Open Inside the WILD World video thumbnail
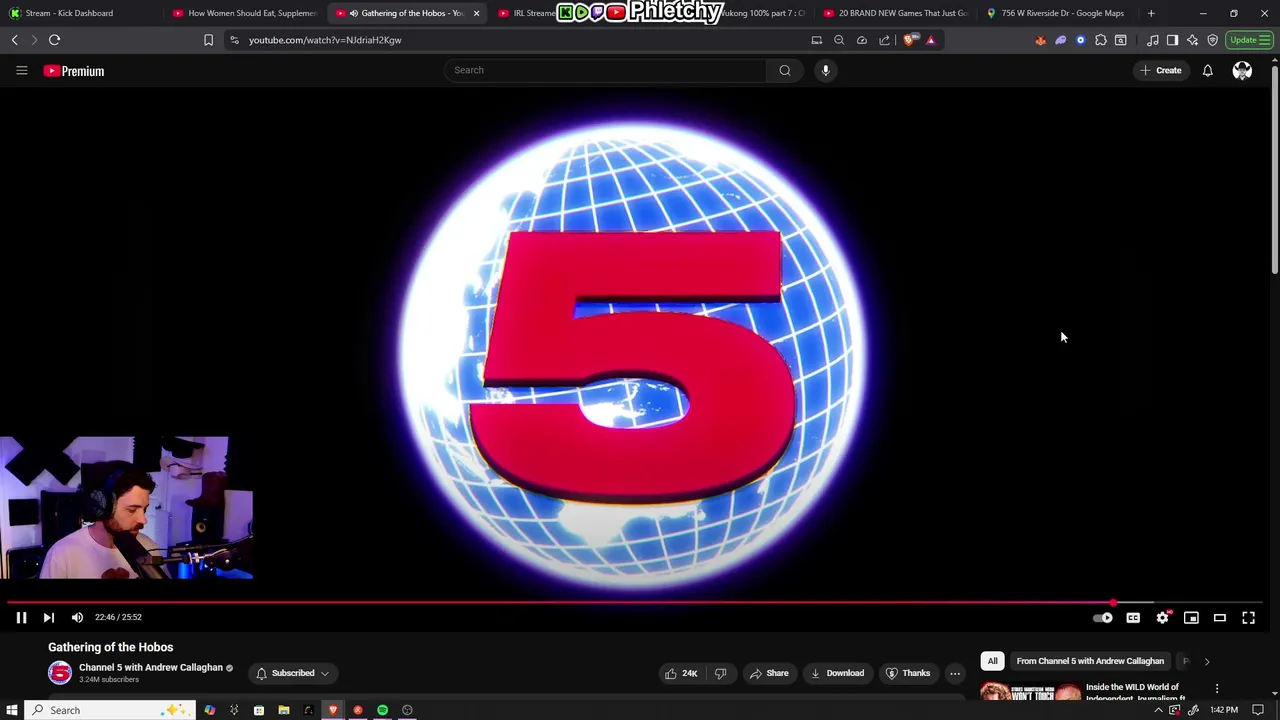The width and height of the screenshot is (1280, 720). [1030, 692]
